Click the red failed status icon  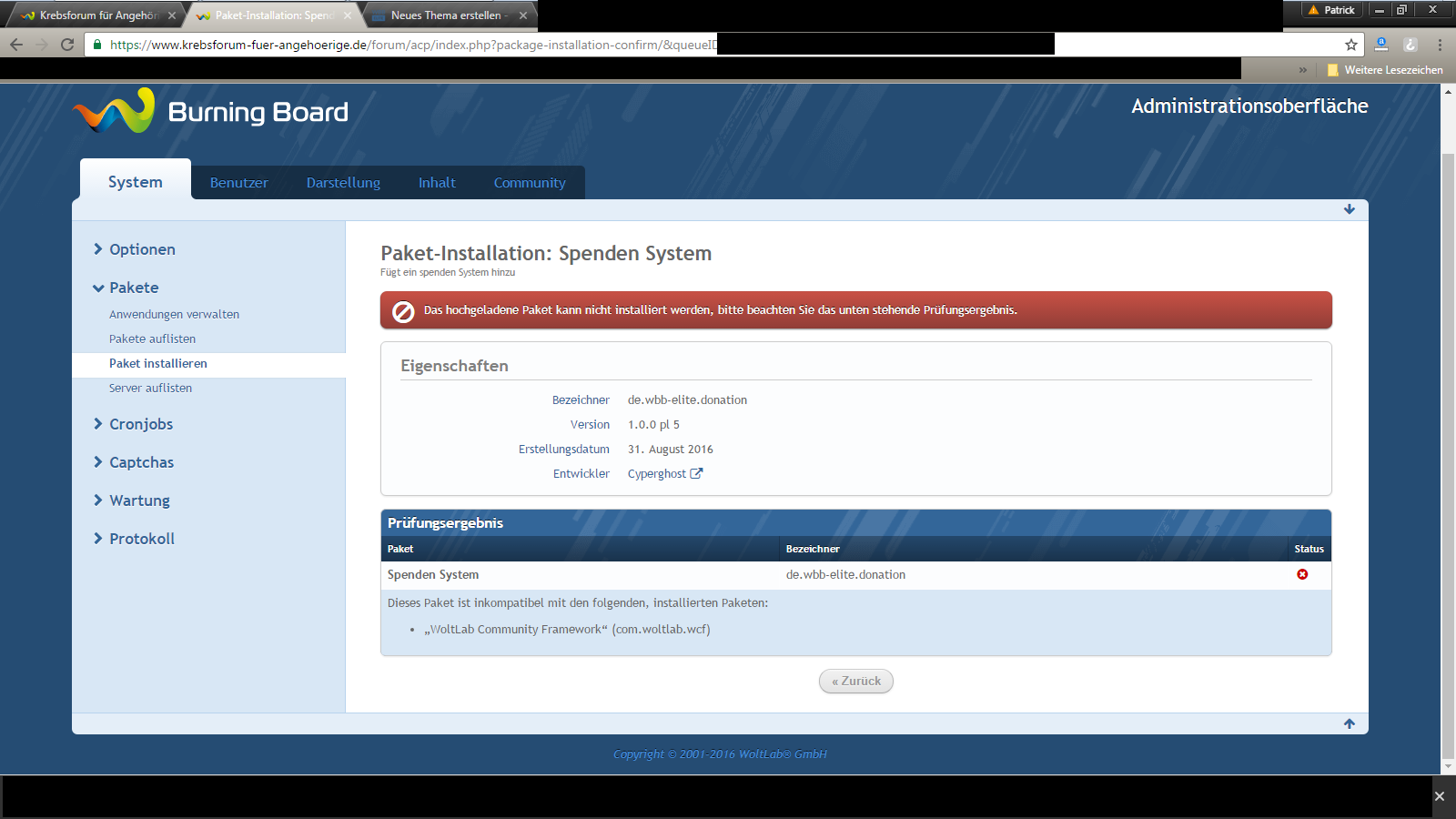tap(1302, 574)
